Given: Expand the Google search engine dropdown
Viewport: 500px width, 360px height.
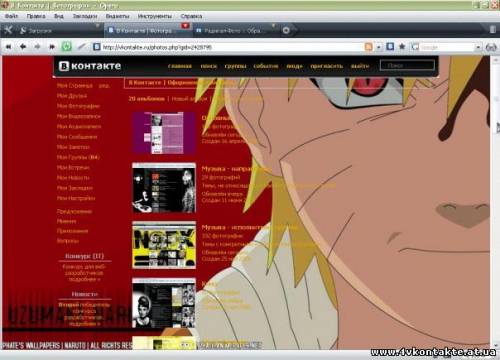Looking at the screenshot, I should pos(478,47).
